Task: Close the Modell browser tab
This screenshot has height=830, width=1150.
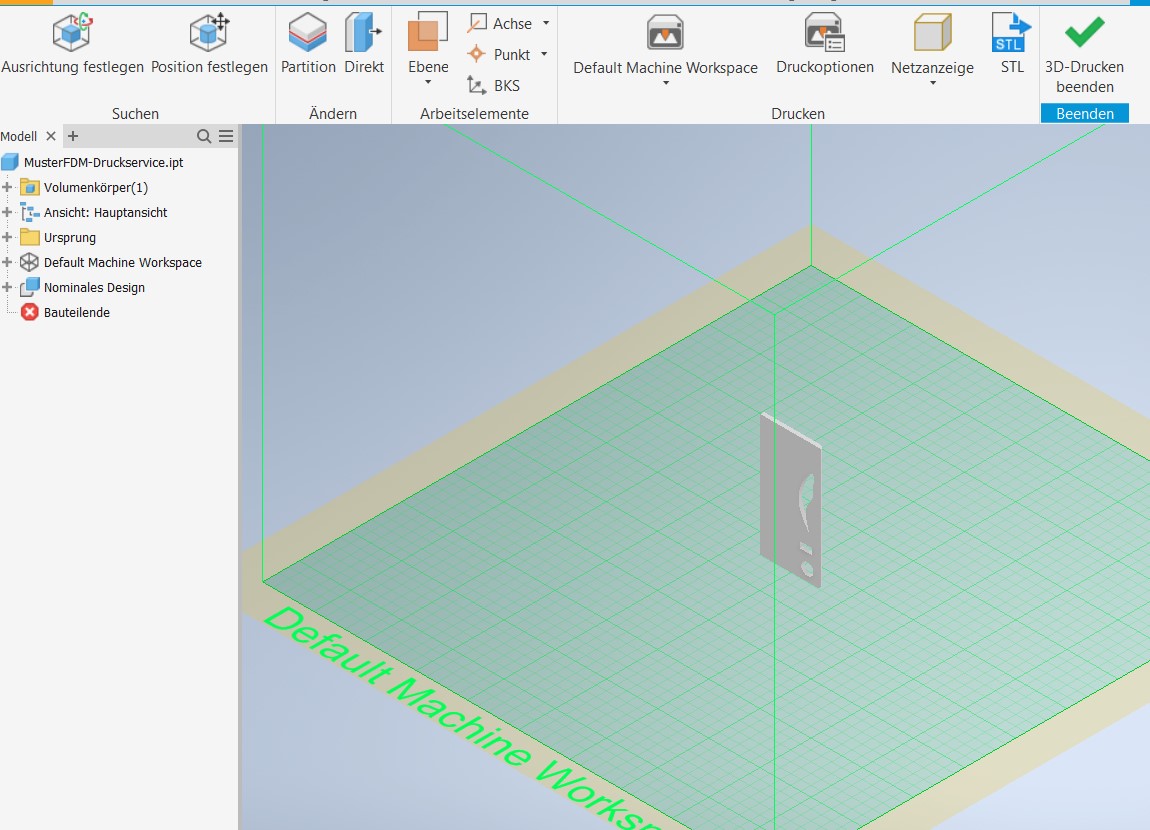Action: (51, 136)
